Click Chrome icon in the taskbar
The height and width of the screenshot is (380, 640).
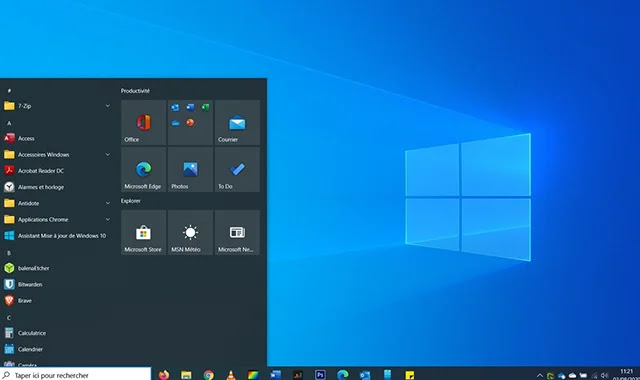coord(209,375)
